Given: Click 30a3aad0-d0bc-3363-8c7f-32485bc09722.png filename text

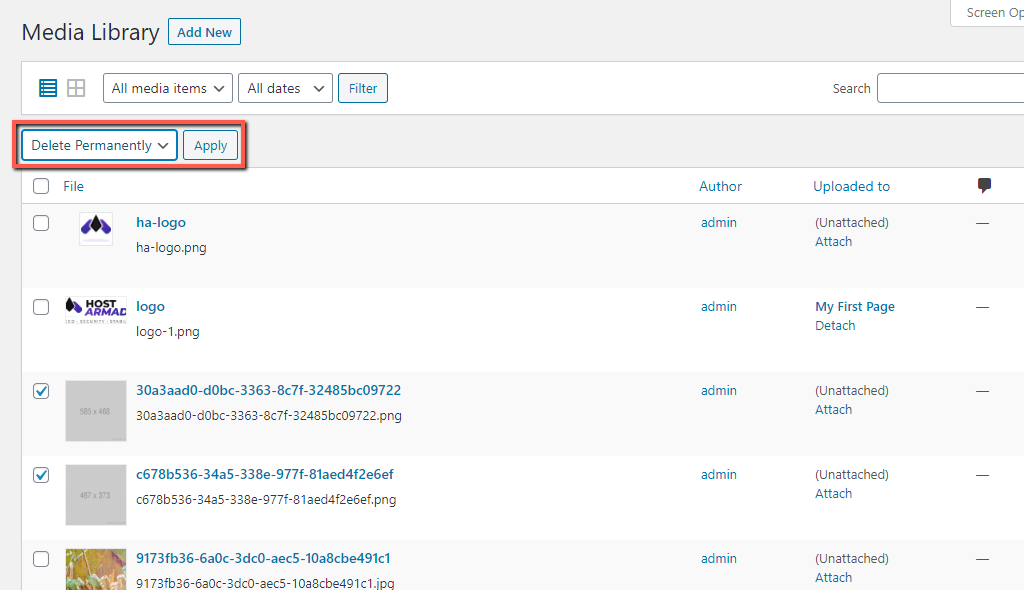Looking at the screenshot, I should [268, 416].
